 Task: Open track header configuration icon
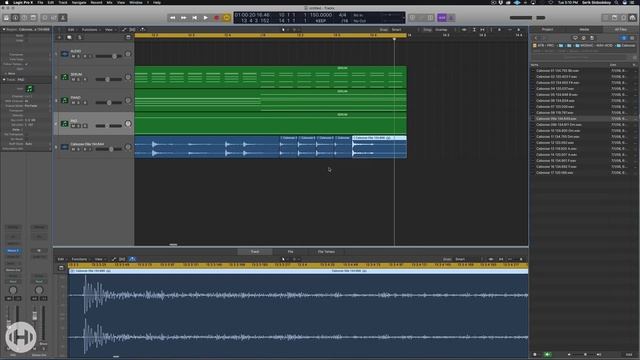128,38
